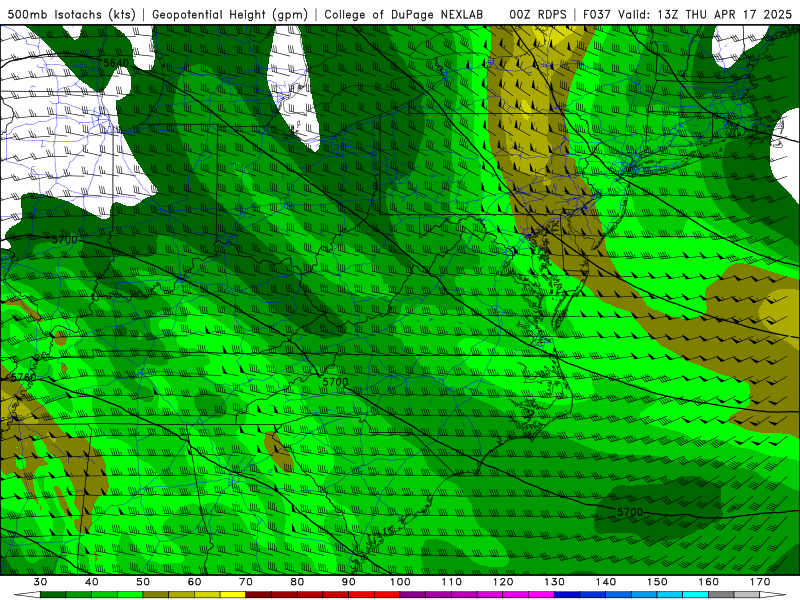Click the 5760 height contour label

[23, 378]
